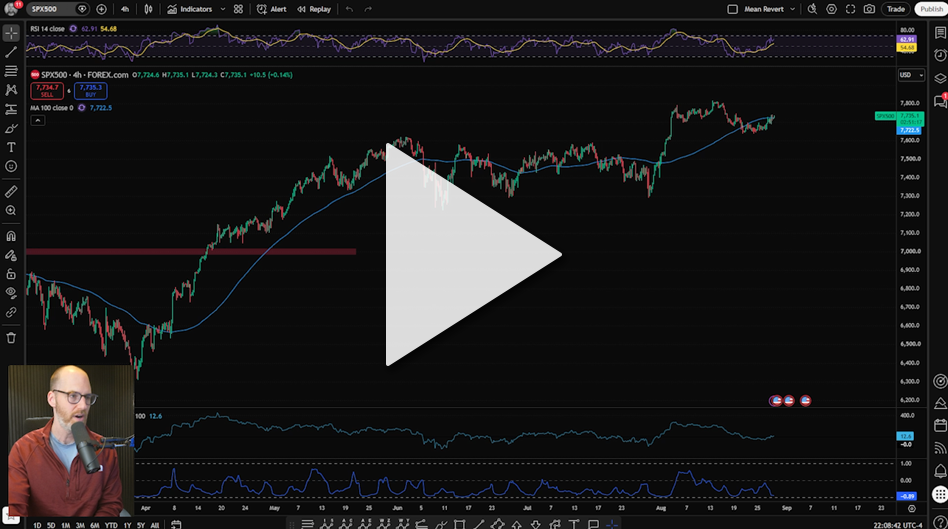The image size is (948, 529).
Task: Open the link drawings tool
Action: click(x=11, y=312)
